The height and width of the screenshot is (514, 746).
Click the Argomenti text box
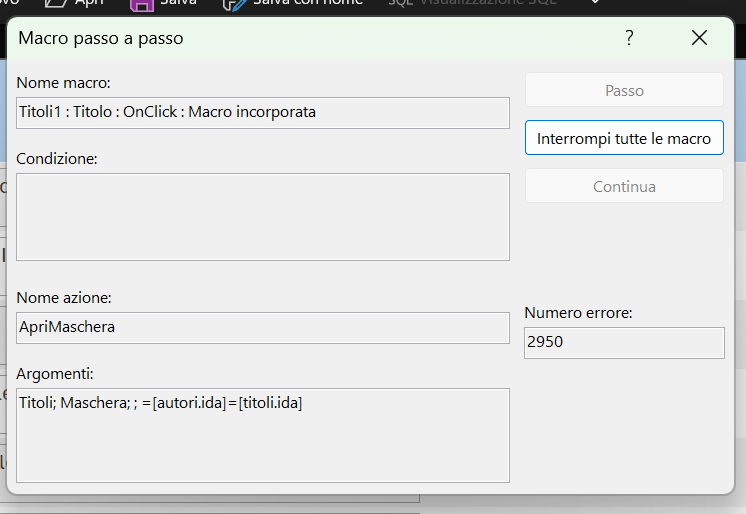point(263,435)
